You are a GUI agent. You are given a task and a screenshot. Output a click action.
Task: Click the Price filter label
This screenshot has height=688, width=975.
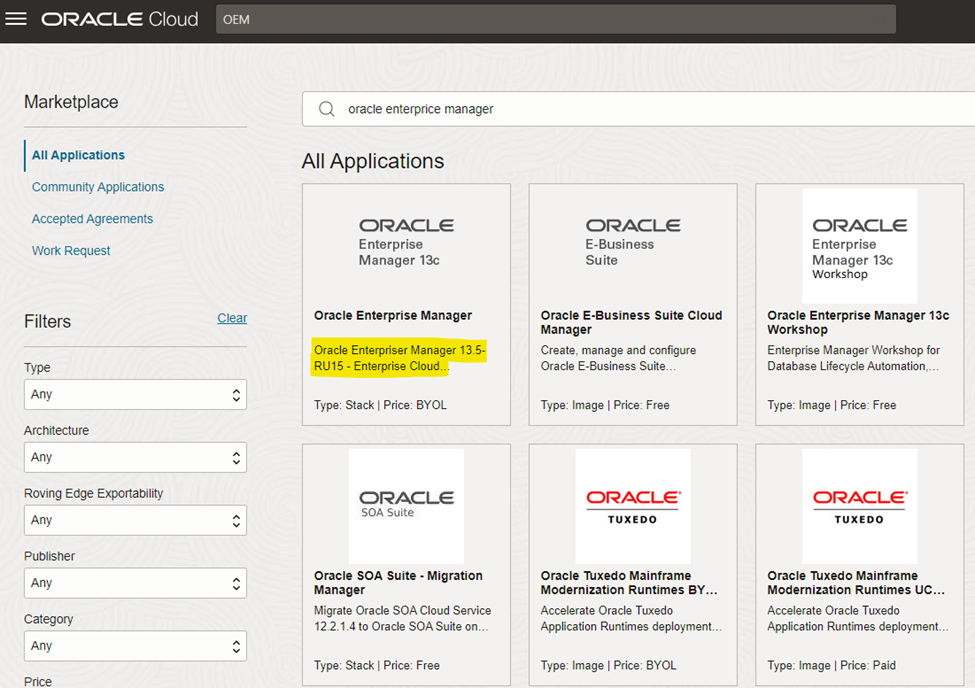click(x=38, y=681)
